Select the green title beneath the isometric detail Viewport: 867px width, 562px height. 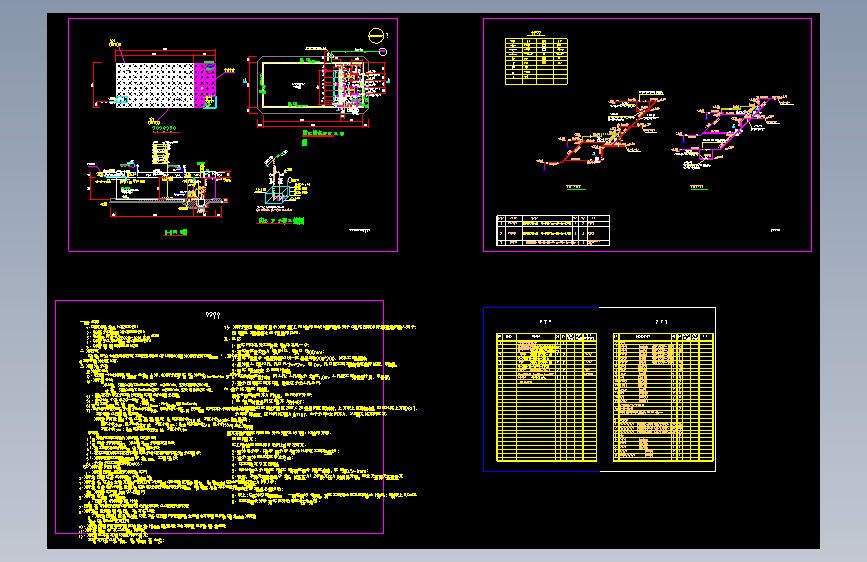click(281, 221)
